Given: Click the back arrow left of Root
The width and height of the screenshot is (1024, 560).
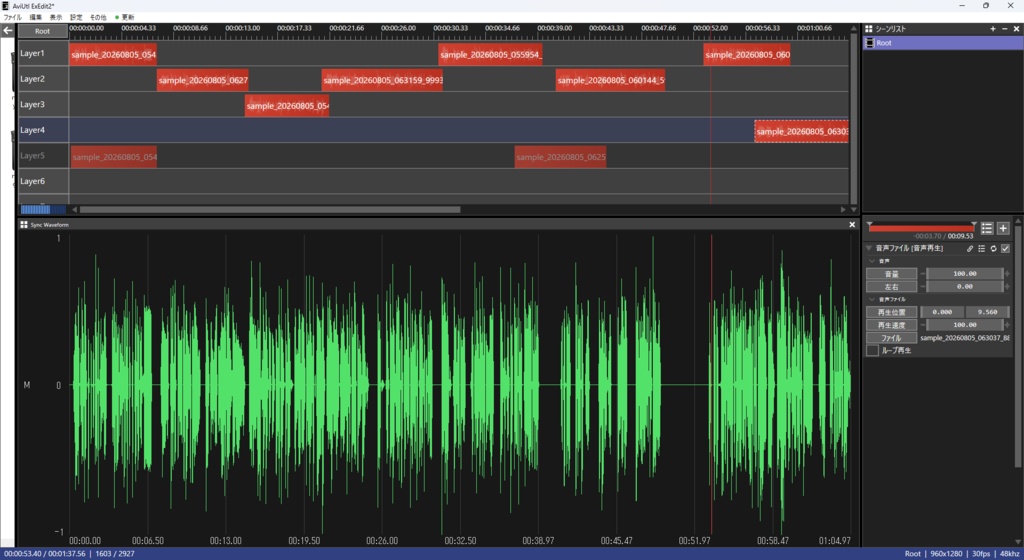Looking at the screenshot, I should 8,31.
